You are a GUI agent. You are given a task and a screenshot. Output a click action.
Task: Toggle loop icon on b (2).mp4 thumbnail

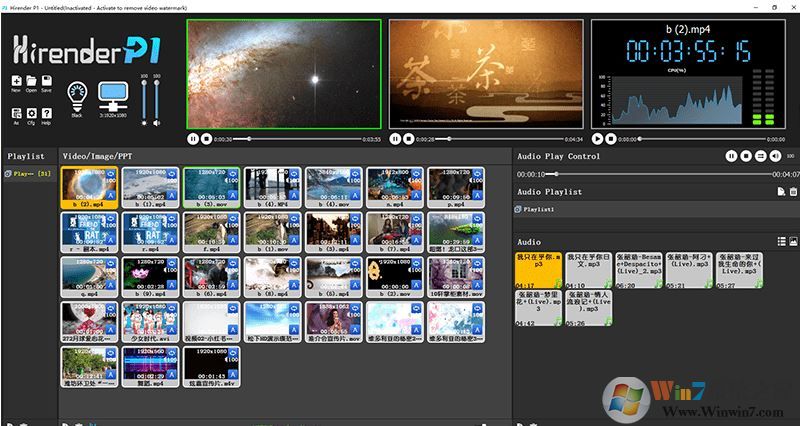pyautogui.click(x=111, y=174)
